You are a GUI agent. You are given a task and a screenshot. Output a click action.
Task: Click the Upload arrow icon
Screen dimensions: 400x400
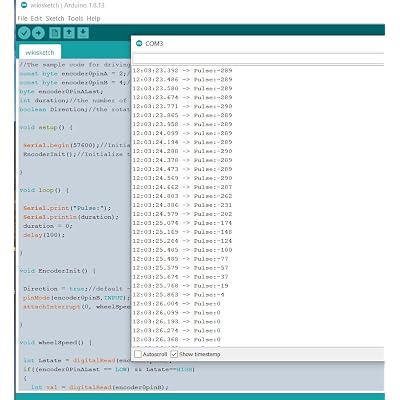(39, 33)
